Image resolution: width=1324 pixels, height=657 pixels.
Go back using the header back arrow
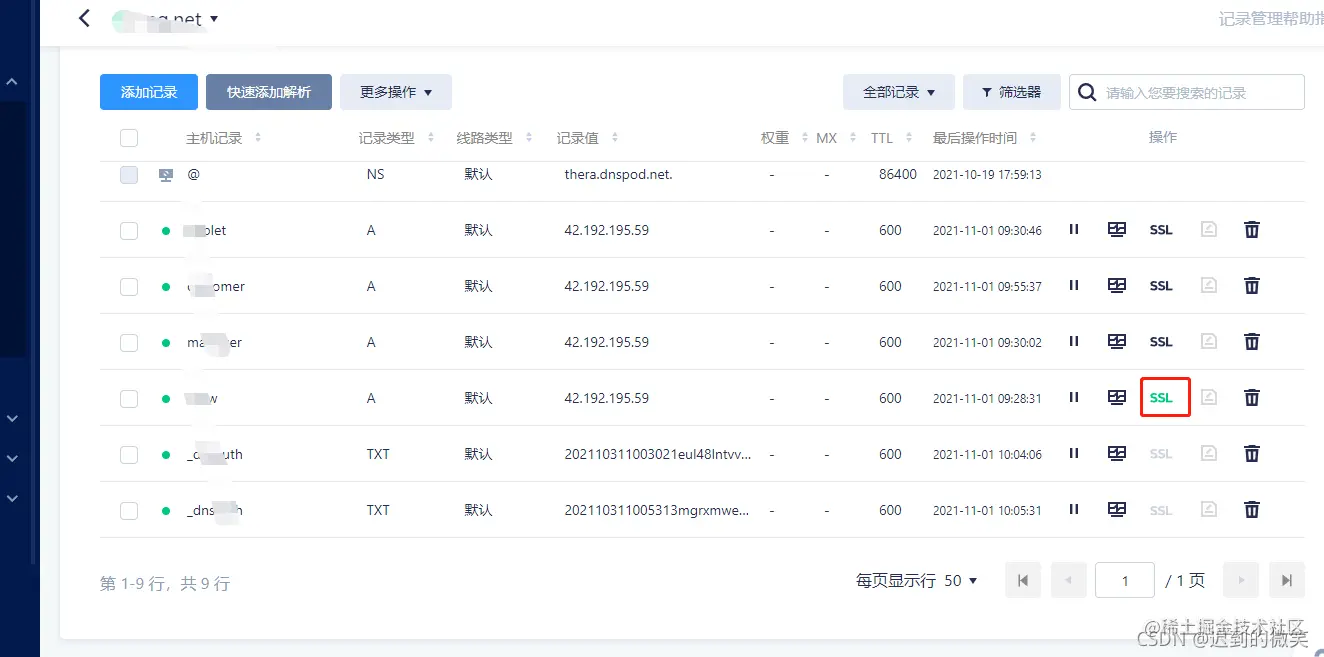click(x=84, y=18)
